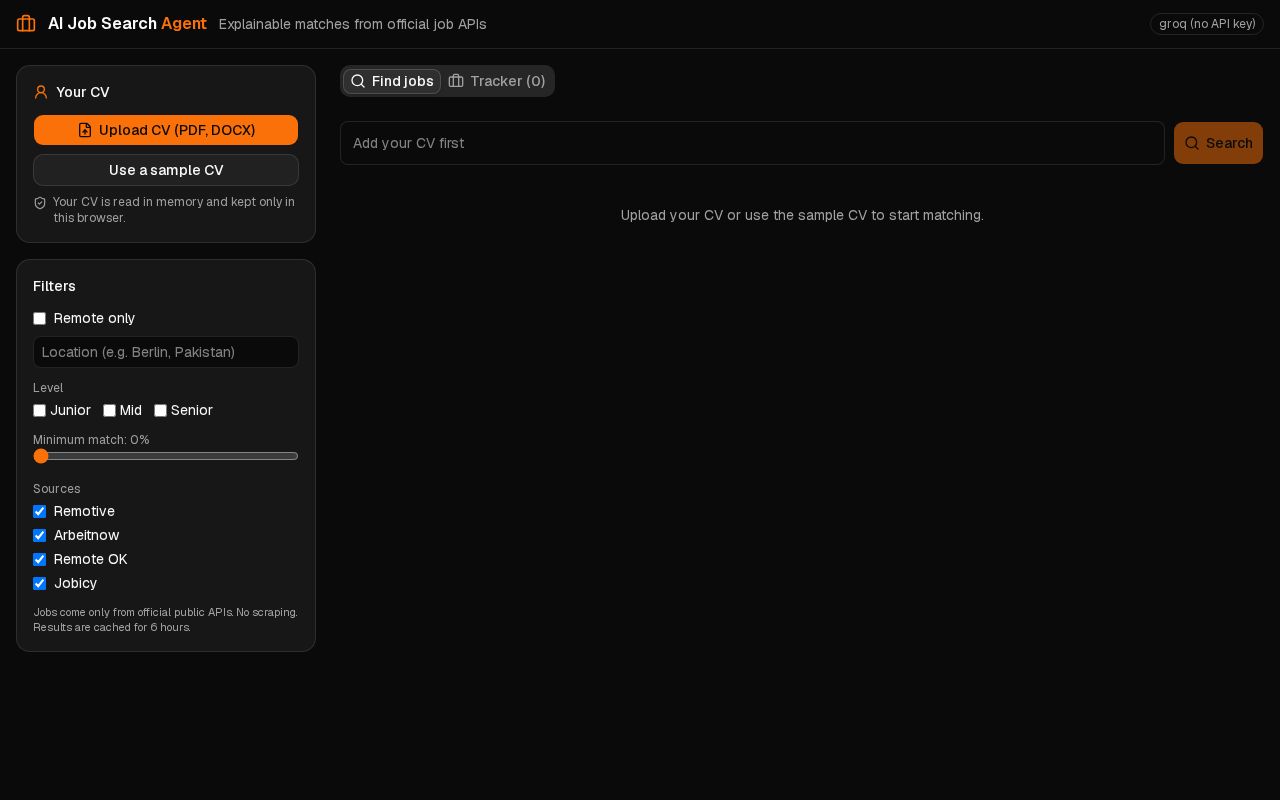Click the 'Jobs come only from official public APIs' note
Image resolution: width=1280 pixels, height=800 pixels.
(x=165, y=620)
